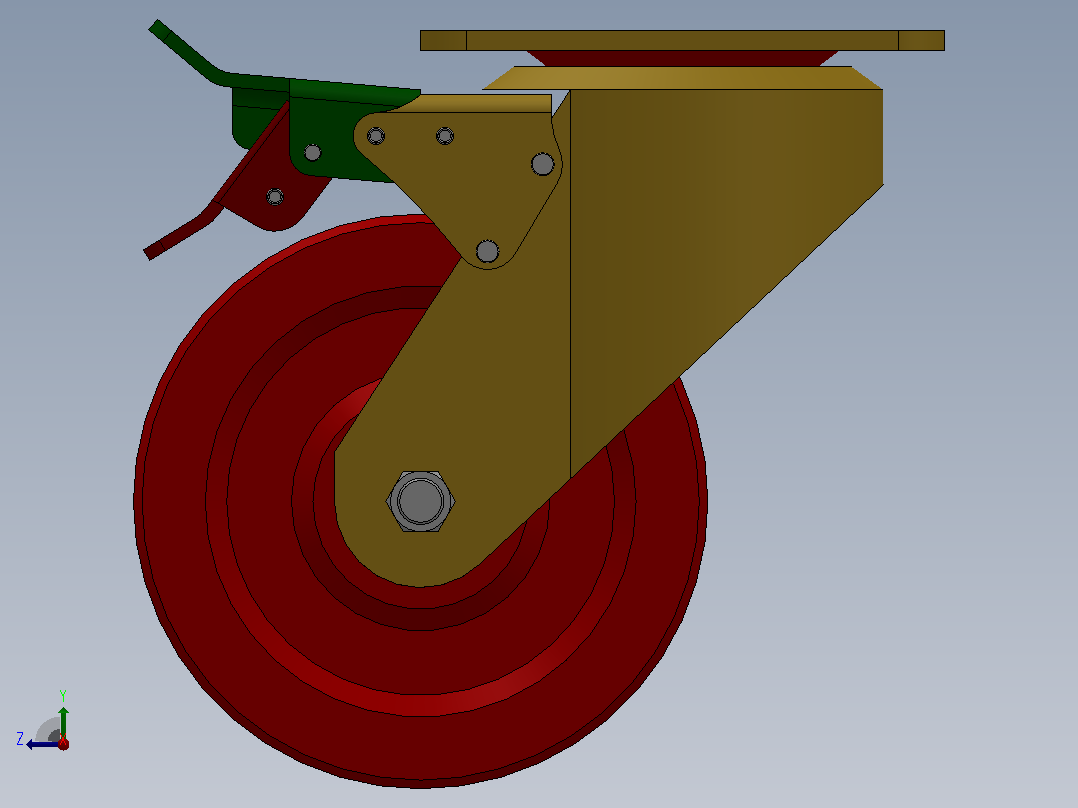Select the flat top mounting plate
The width and height of the screenshot is (1078, 808).
682,41
